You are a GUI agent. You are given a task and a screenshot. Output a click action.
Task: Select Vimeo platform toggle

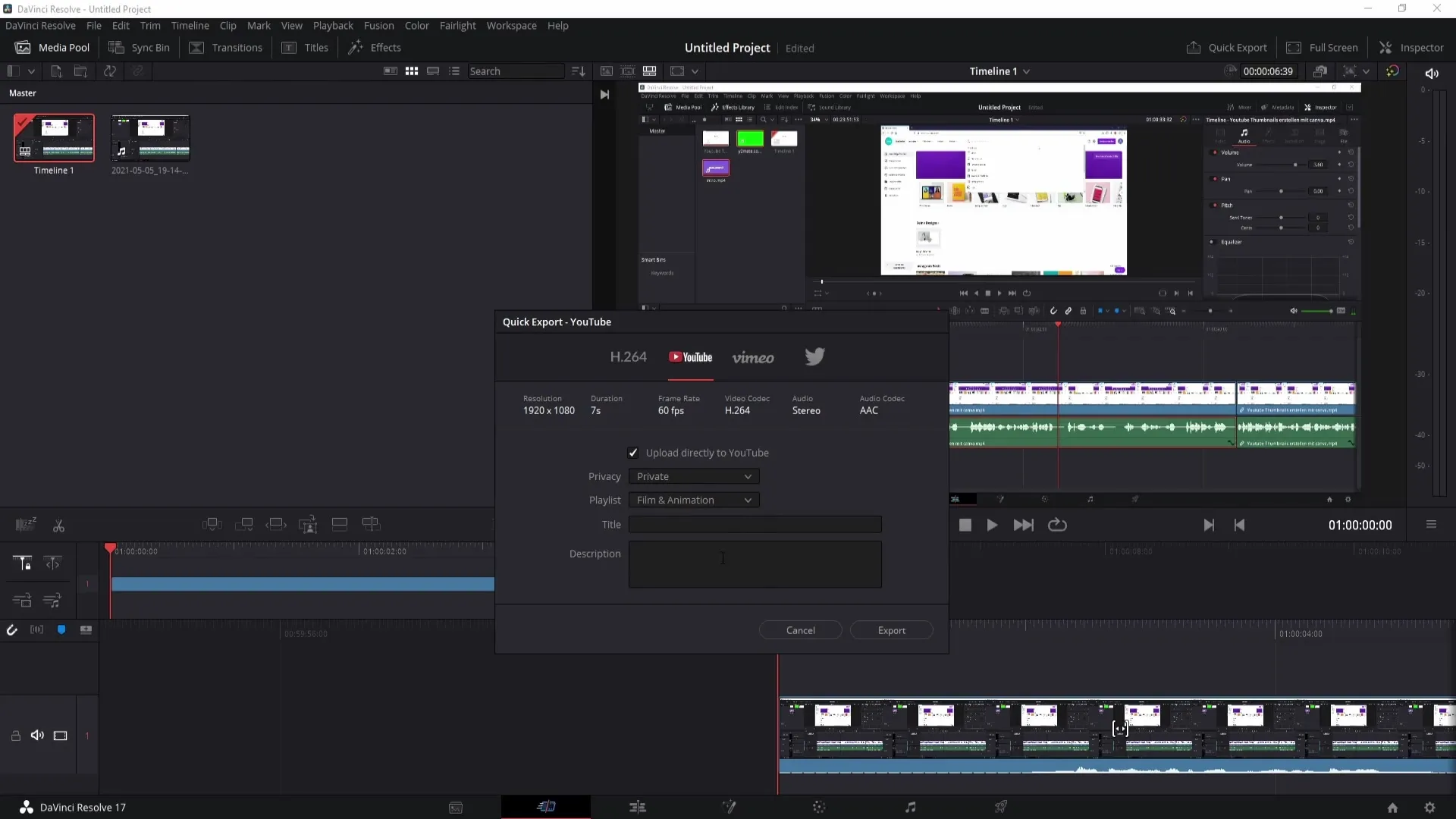752,357
